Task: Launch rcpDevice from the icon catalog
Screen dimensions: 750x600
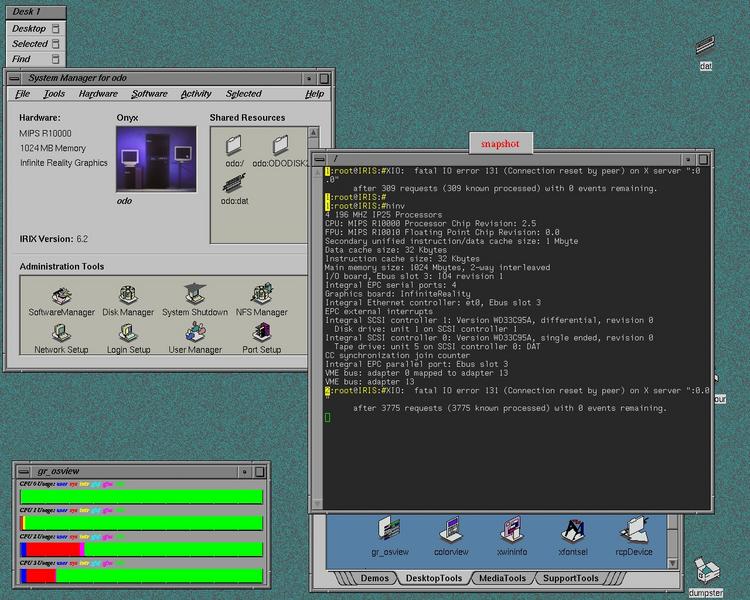Action: [634, 537]
